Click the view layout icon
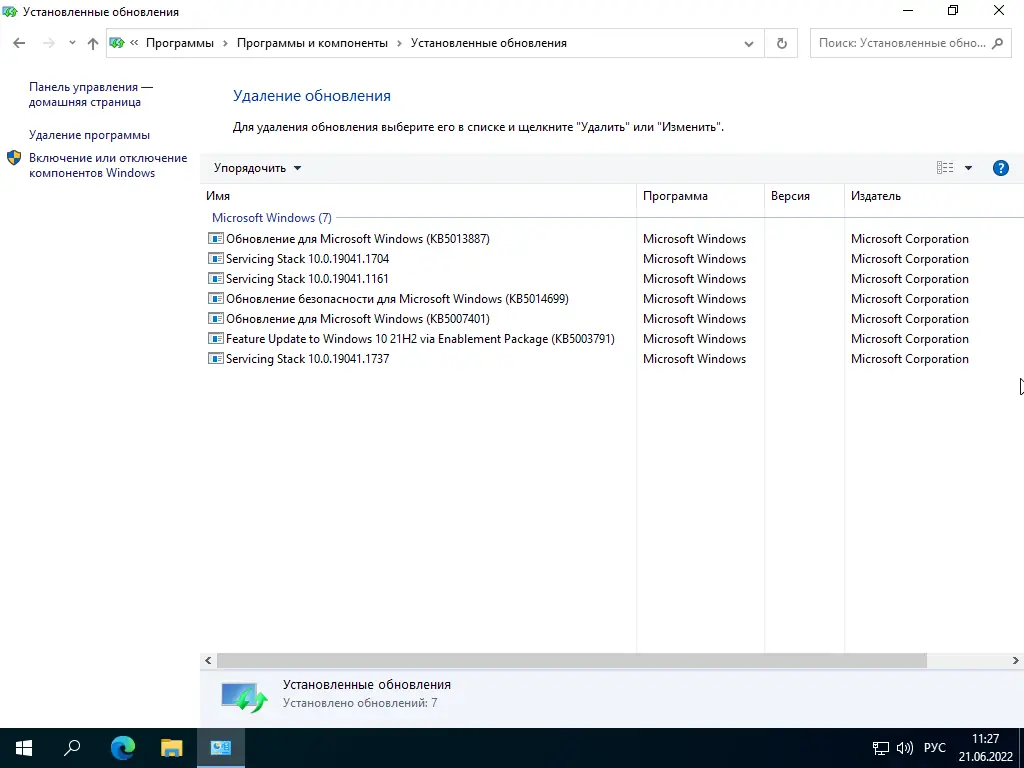The width and height of the screenshot is (1024, 768). coord(944,168)
